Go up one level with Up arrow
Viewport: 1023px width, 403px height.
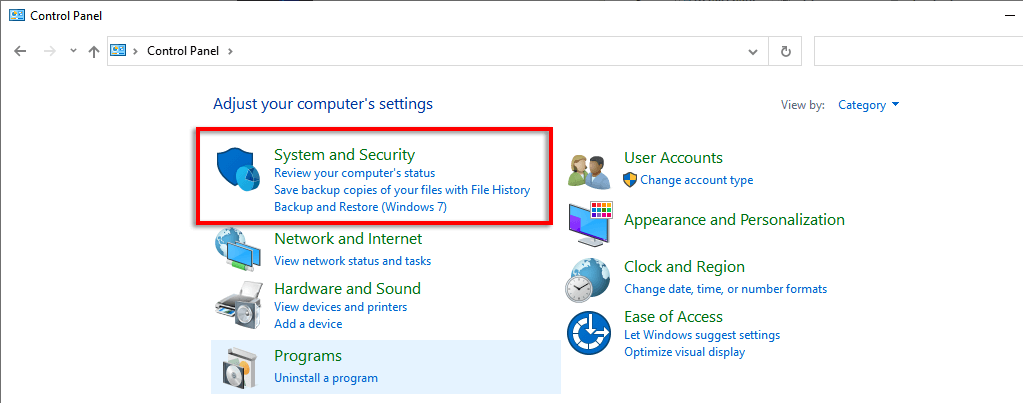pyautogui.click(x=94, y=51)
